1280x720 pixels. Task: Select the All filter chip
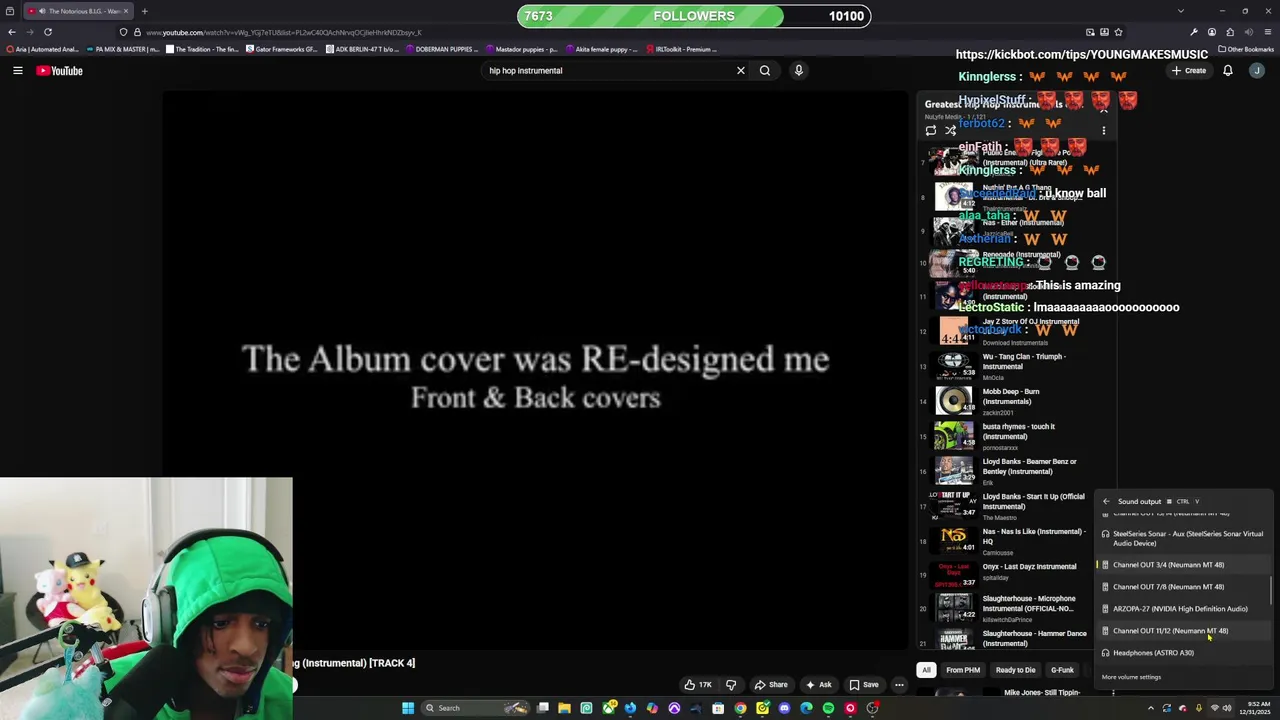coord(926,670)
